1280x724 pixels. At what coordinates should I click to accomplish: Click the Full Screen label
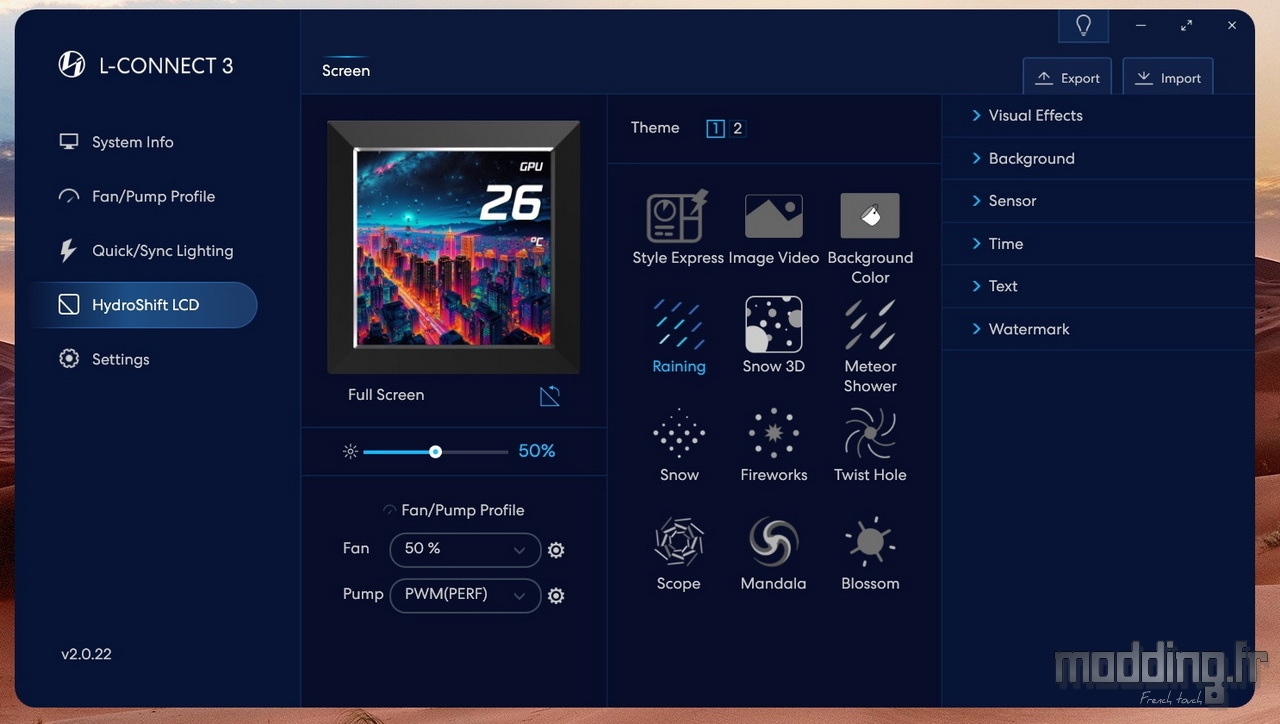[x=386, y=395]
